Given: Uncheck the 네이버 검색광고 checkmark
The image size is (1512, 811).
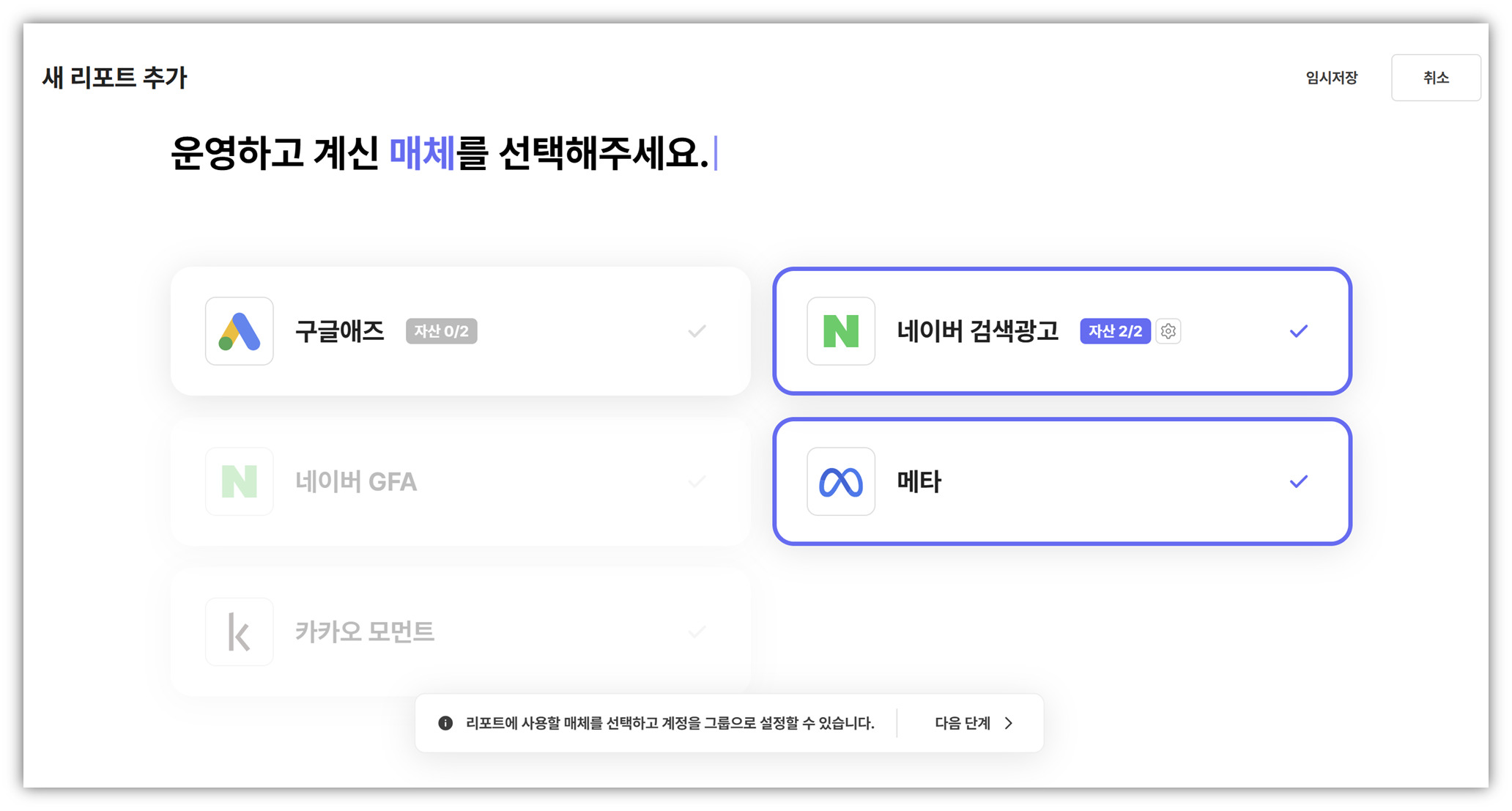Looking at the screenshot, I should [1299, 331].
